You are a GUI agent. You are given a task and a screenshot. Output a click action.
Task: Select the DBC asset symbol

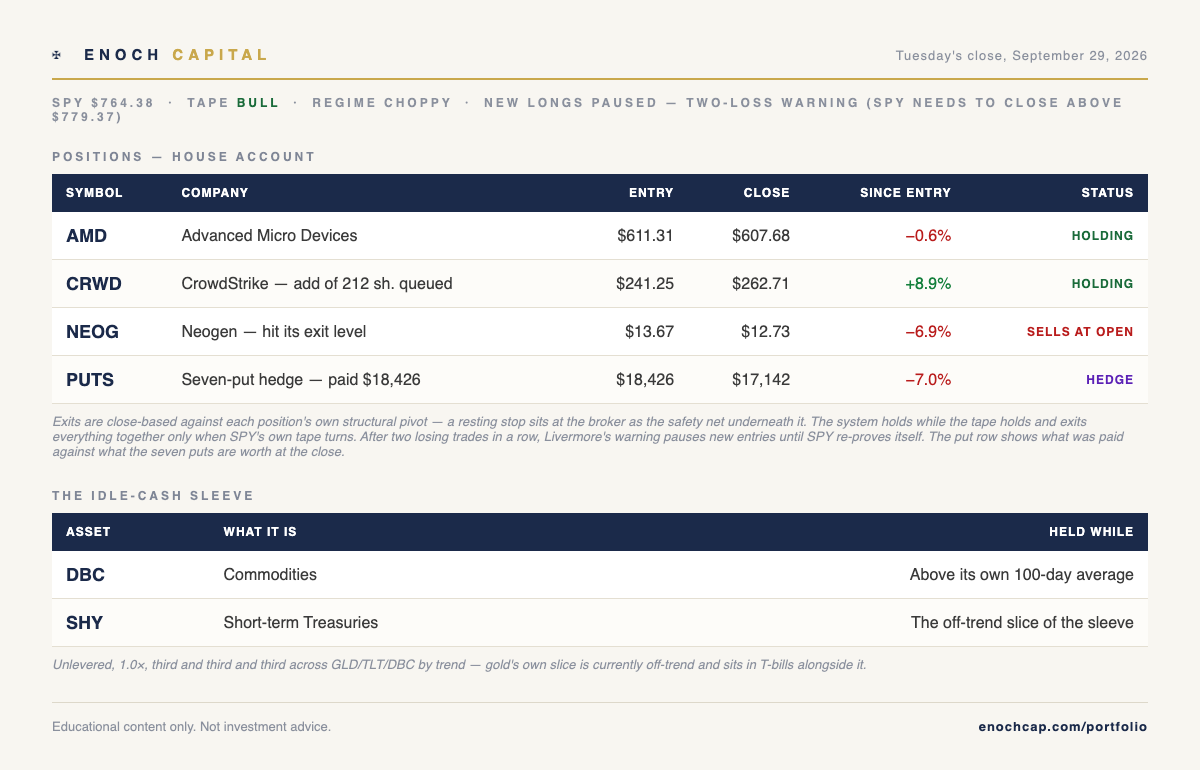click(85, 575)
